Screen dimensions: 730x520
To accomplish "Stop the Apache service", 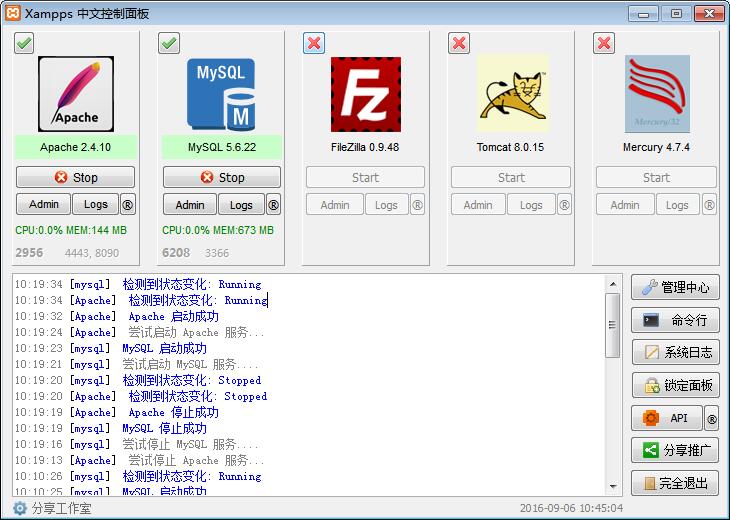I will (x=75, y=177).
